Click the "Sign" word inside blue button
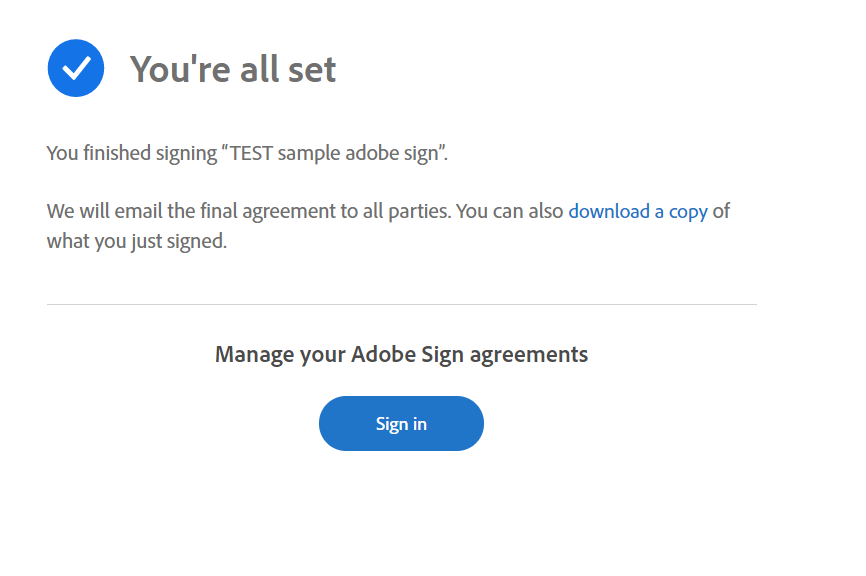The height and width of the screenshot is (576, 866). [x=392, y=424]
